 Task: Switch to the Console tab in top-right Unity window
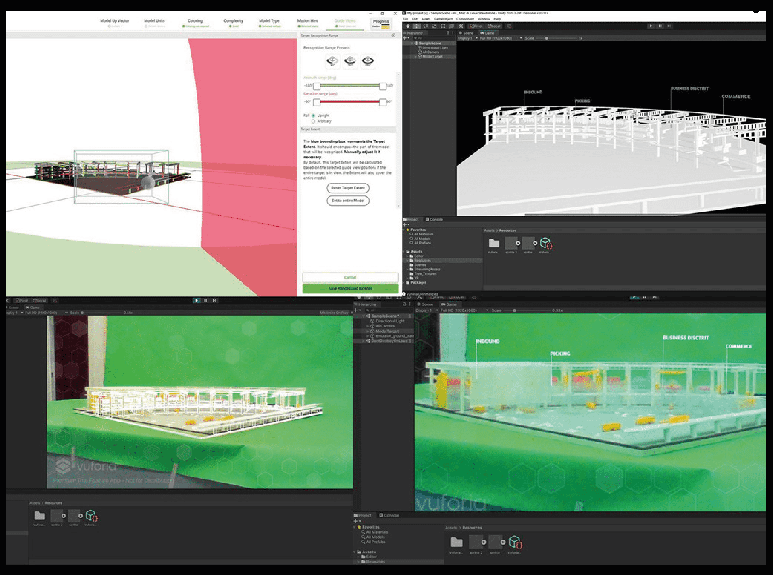(x=434, y=220)
